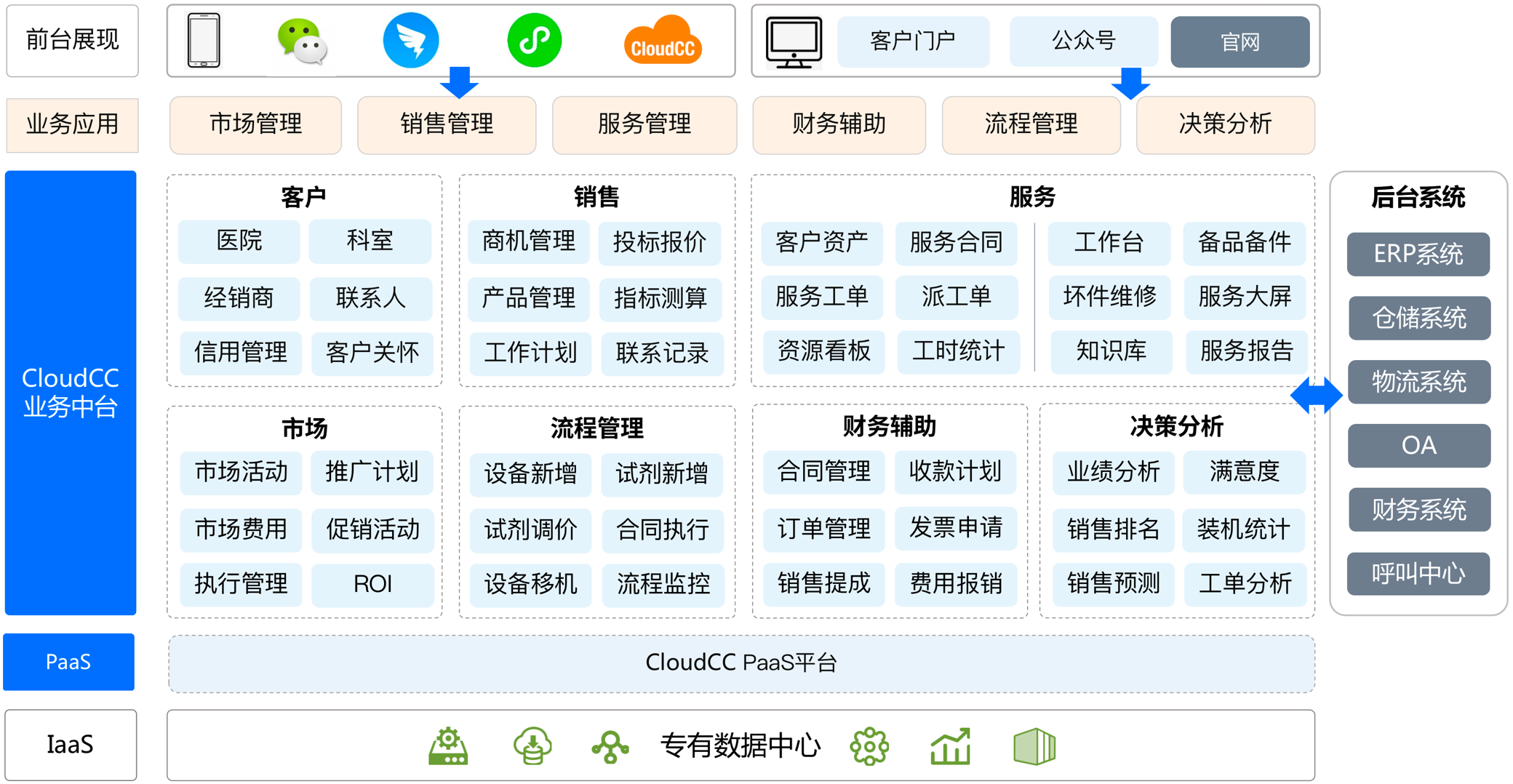The image size is (1513, 784).
Task: Click the ERP系统 backend button
Action: (x=1418, y=255)
